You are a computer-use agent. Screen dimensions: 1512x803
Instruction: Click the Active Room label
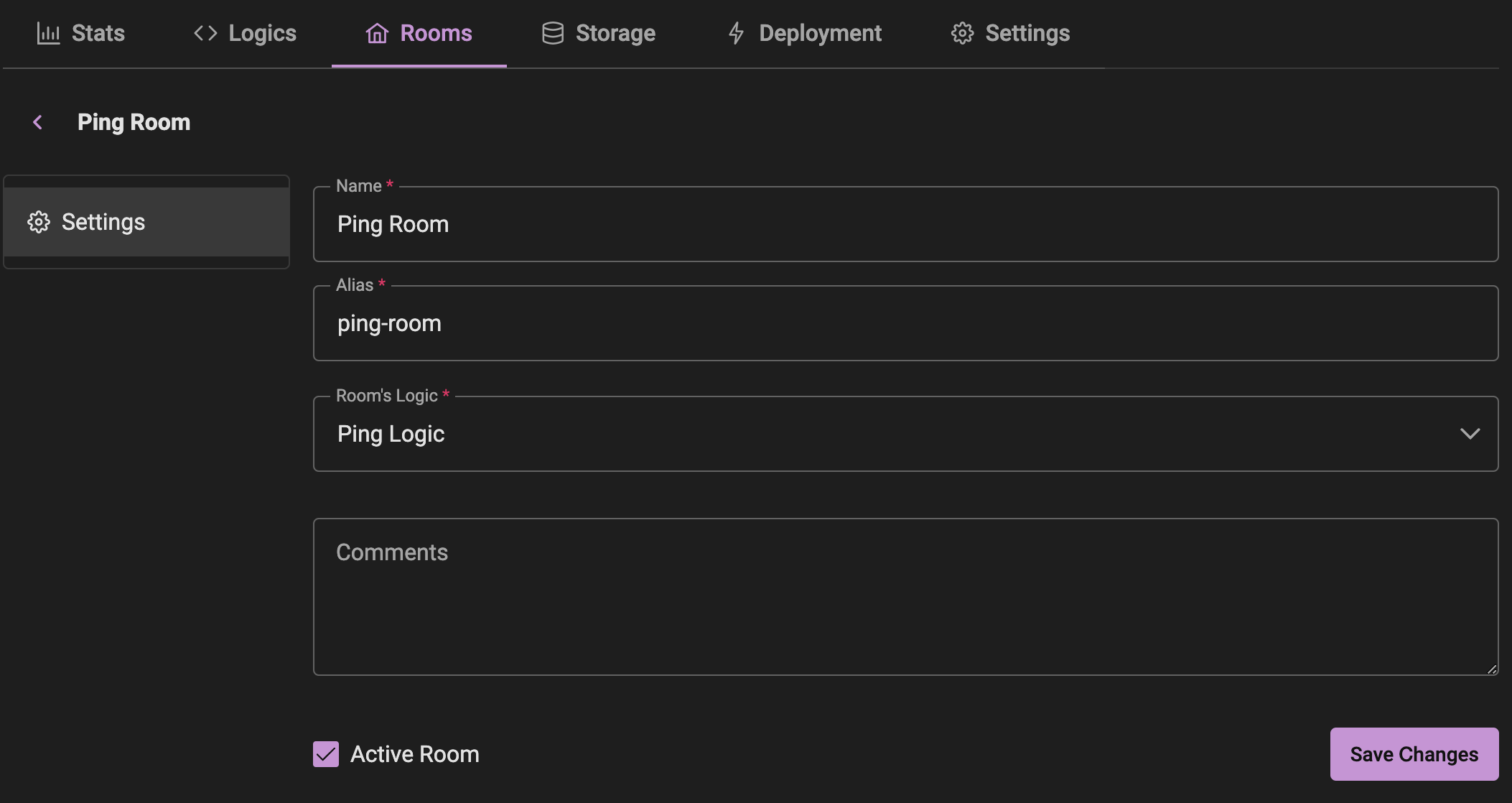click(414, 754)
